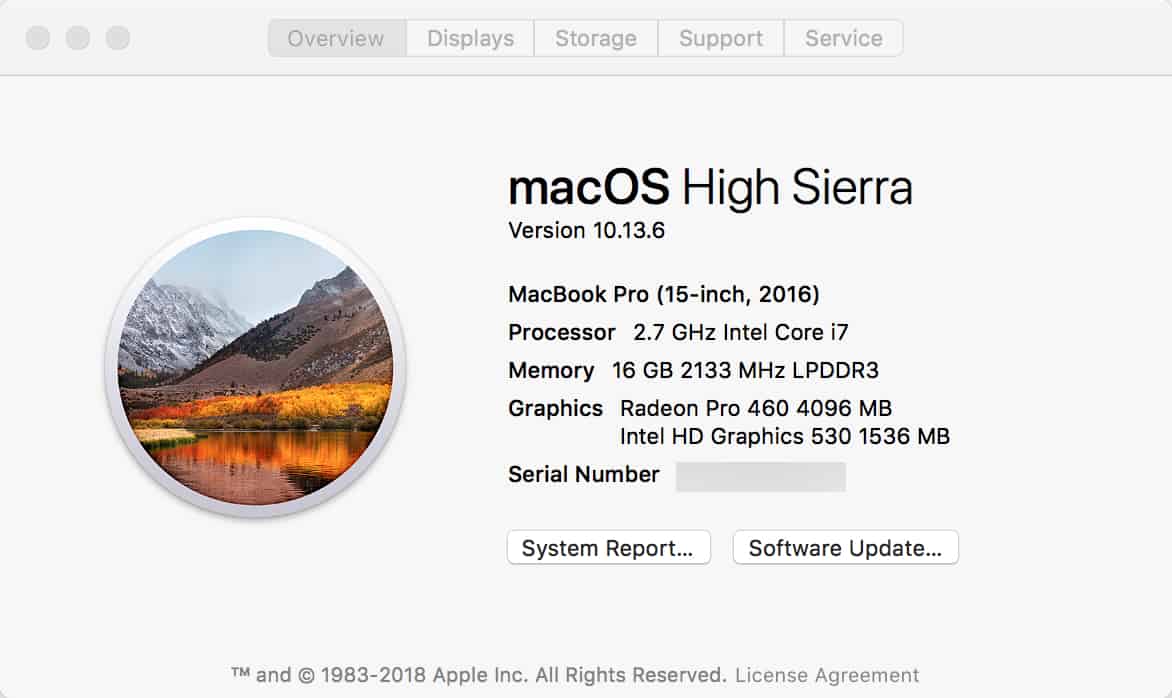Open the System Report button
The width and height of the screenshot is (1172, 698).
(x=608, y=548)
